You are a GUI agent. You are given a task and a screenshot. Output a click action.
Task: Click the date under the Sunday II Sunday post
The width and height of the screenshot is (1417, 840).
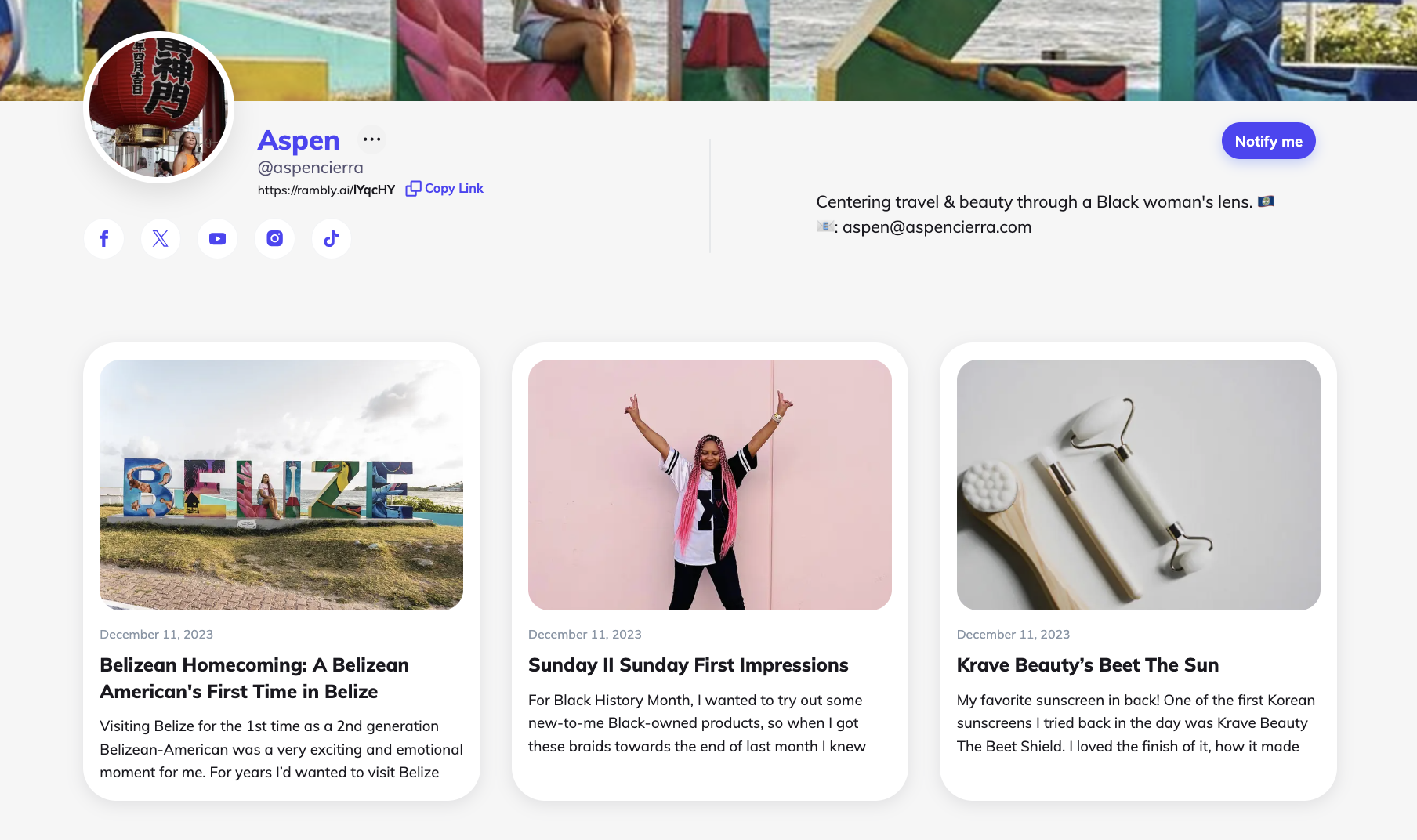click(585, 635)
